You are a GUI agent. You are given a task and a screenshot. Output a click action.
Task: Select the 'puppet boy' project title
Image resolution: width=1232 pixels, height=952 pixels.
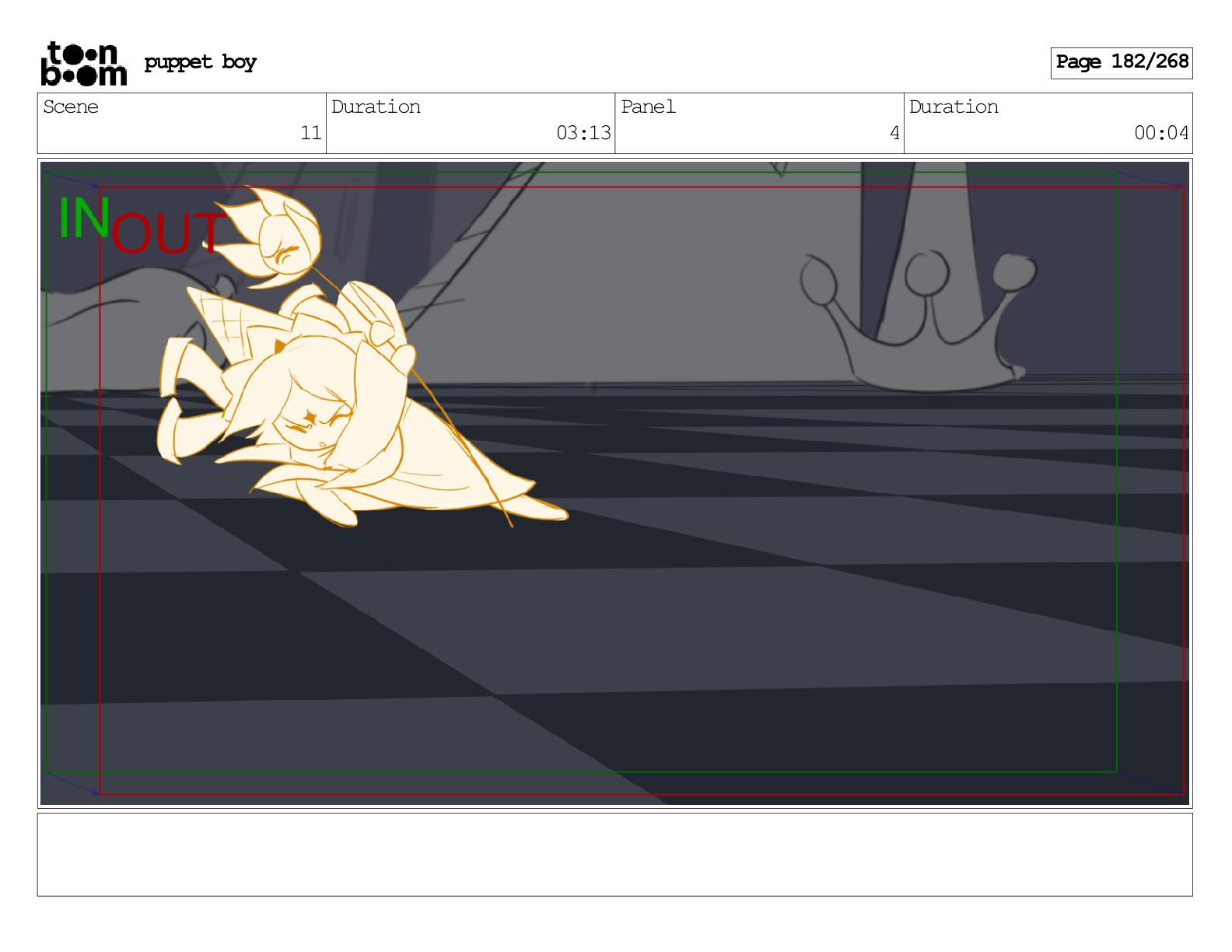200,62
